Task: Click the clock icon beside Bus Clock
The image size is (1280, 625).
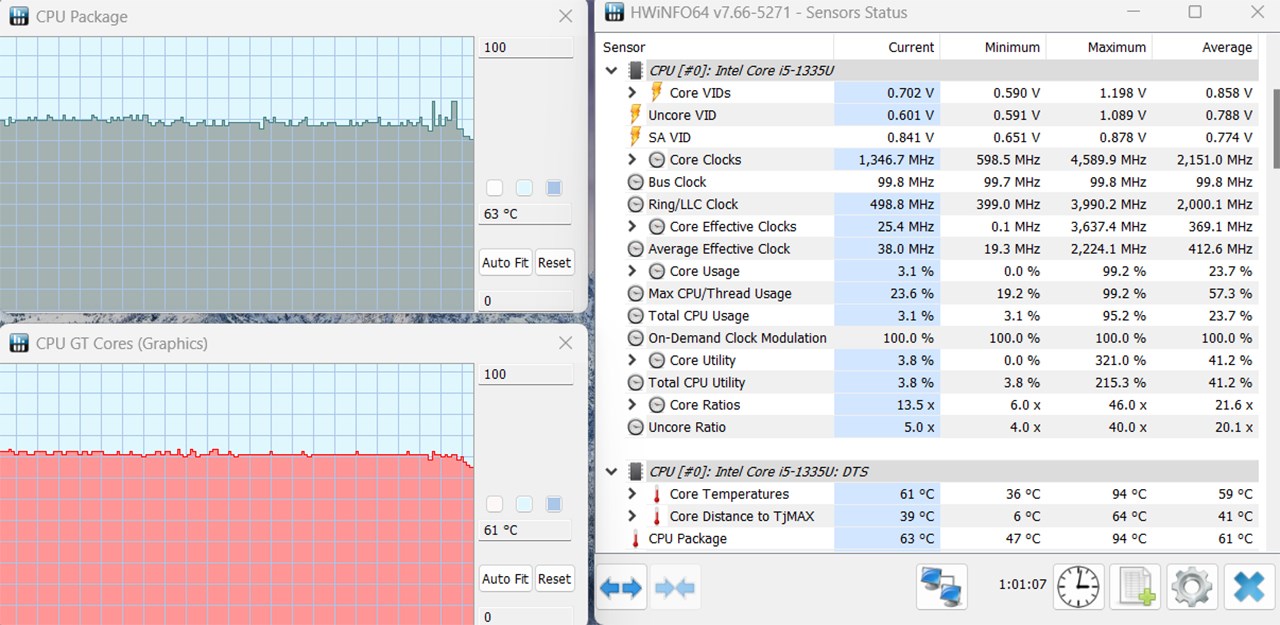Action: (x=635, y=182)
